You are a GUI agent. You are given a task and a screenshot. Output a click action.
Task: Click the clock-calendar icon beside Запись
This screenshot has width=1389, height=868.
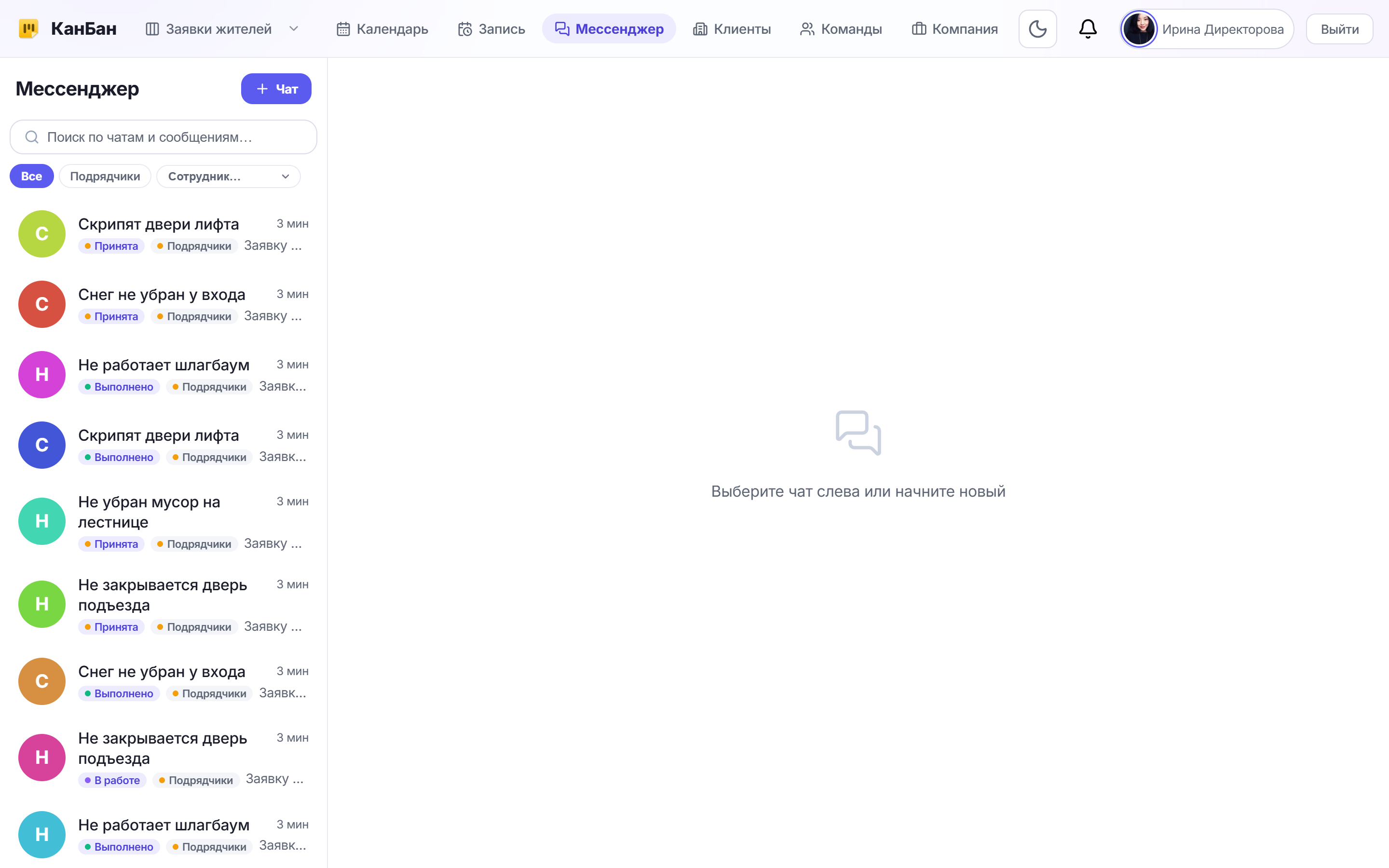pyautogui.click(x=465, y=29)
